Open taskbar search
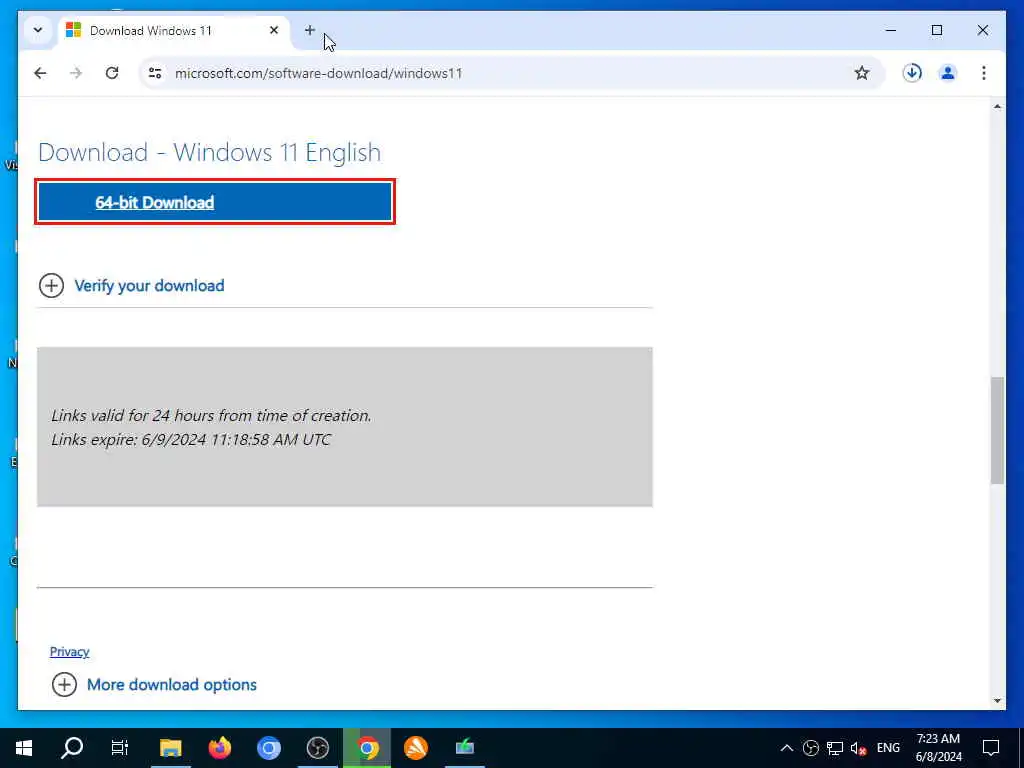This screenshot has height=768, width=1024. coord(72,748)
